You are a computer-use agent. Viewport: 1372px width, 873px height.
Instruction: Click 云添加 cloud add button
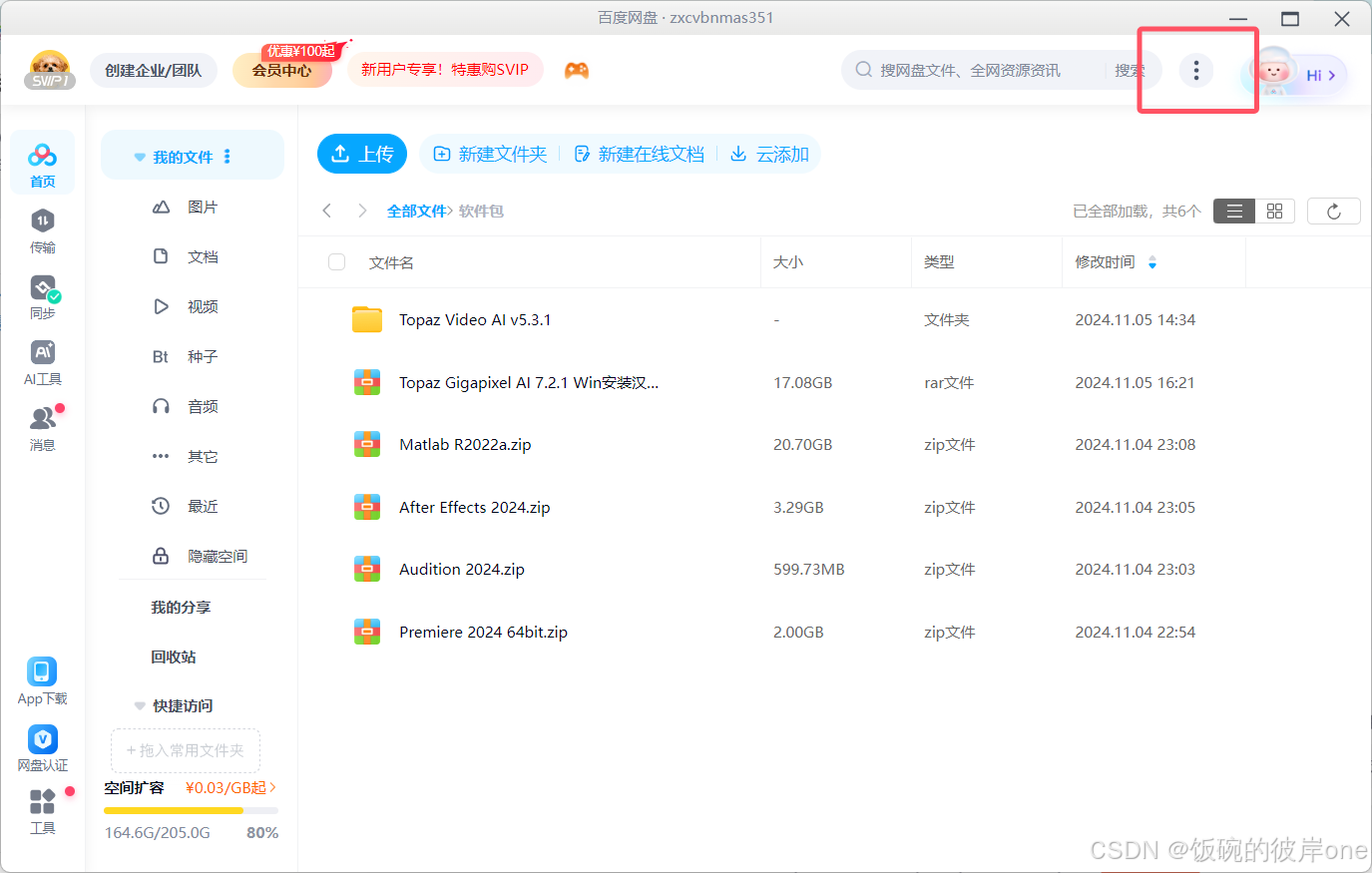[769, 154]
